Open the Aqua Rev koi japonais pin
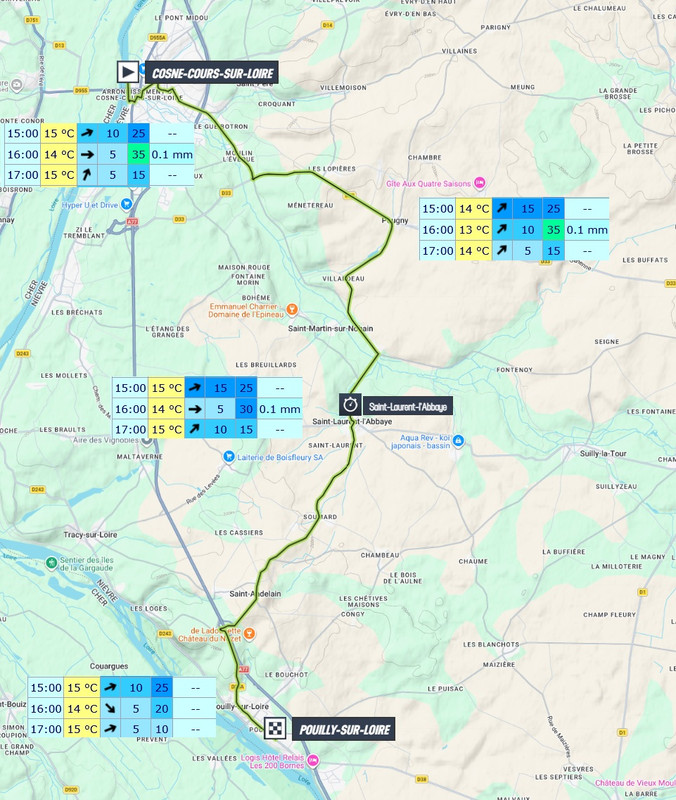 [458, 441]
